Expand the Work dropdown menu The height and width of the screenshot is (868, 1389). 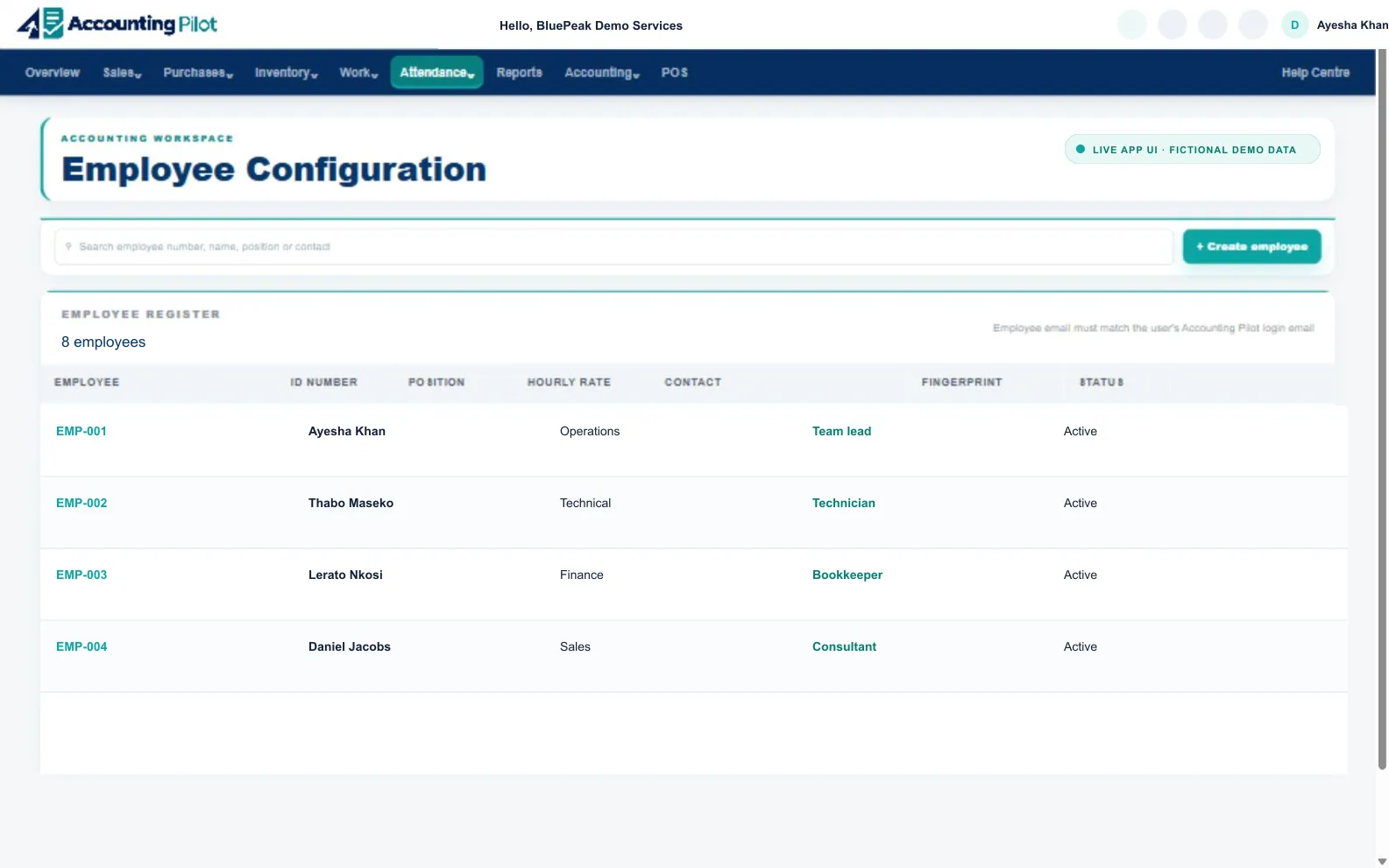pyautogui.click(x=358, y=73)
